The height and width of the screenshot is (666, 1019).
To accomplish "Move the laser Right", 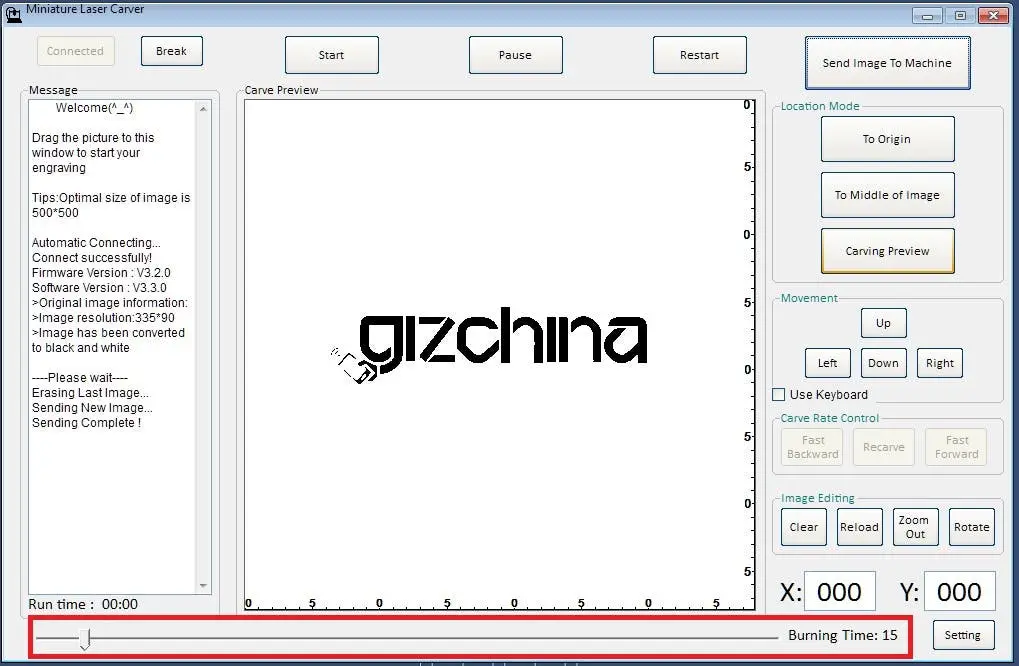I will click(940, 363).
